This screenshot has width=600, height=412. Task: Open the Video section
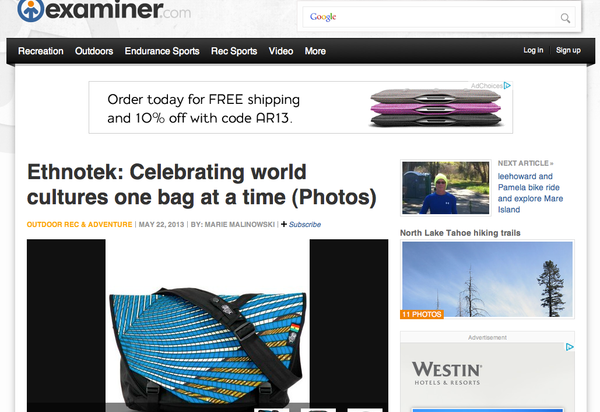coord(280,51)
